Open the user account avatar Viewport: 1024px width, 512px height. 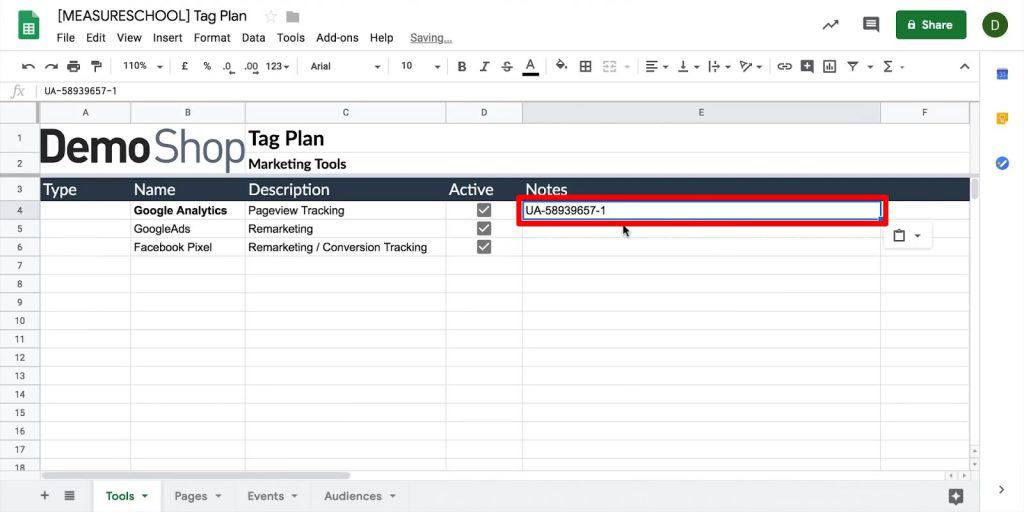995,25
